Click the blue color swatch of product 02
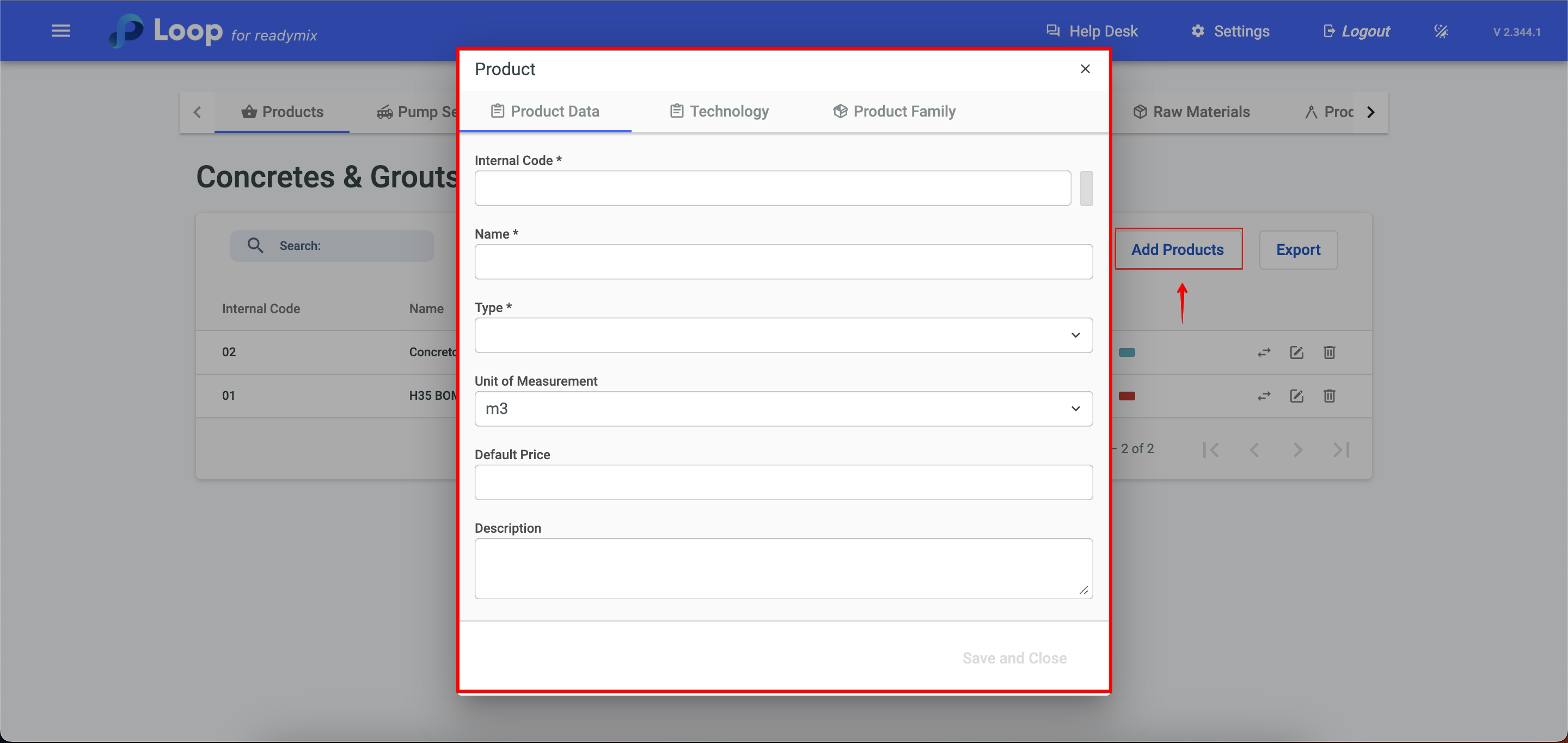The image size is (1568, 743). pyautogui.click(x=1126, y=352)
